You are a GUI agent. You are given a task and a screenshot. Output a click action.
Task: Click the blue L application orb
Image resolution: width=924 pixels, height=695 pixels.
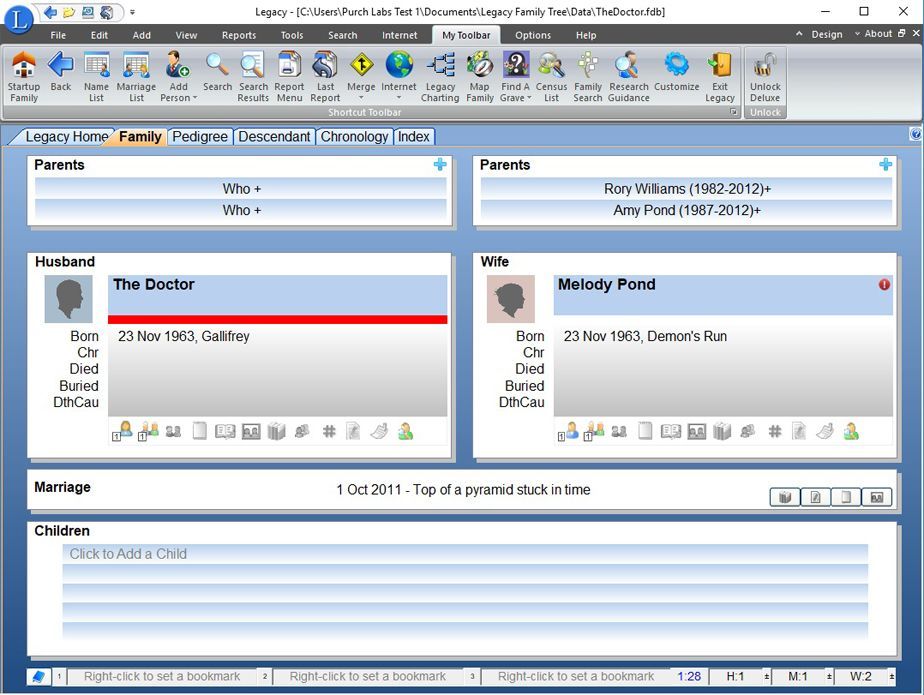(x=18, y=19)
